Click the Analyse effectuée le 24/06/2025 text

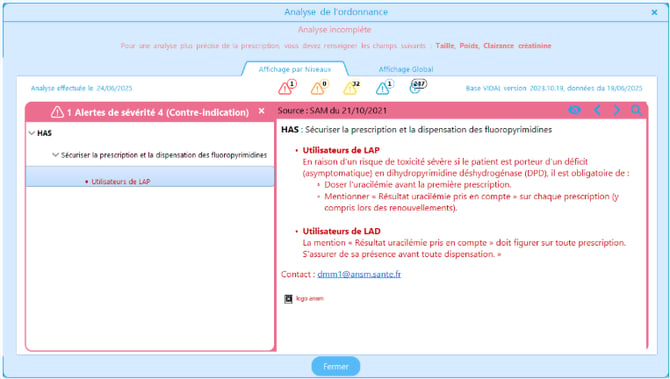click(x=82, y=88)
